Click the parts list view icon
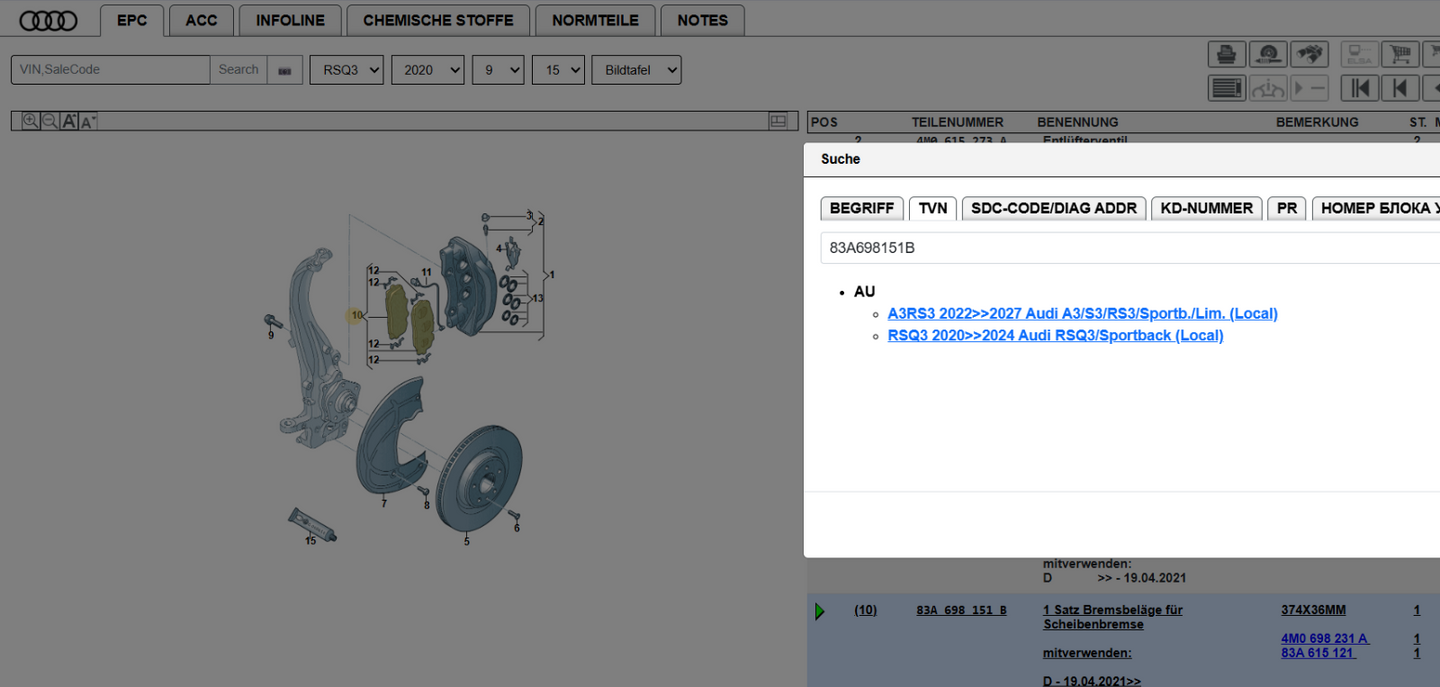 click(1227, 88)
